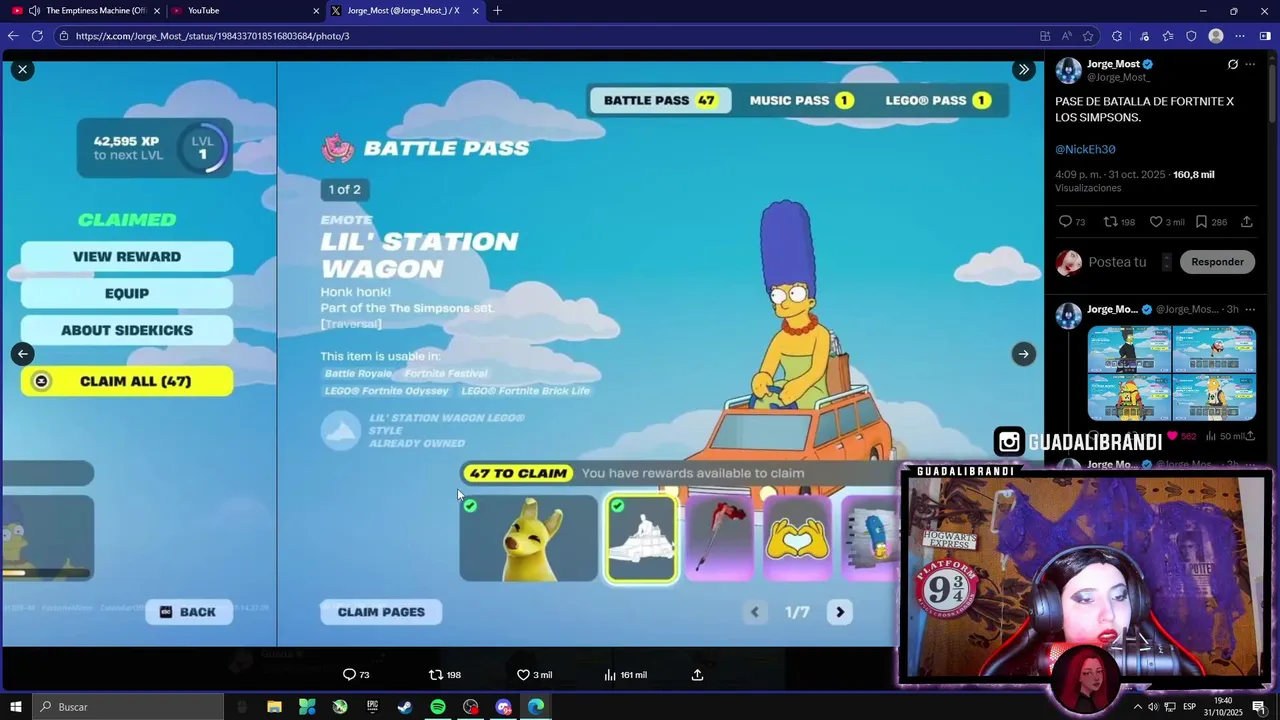
Task: Collapse the tweet side panel with double chevron
Action: tap(1023, 69)
